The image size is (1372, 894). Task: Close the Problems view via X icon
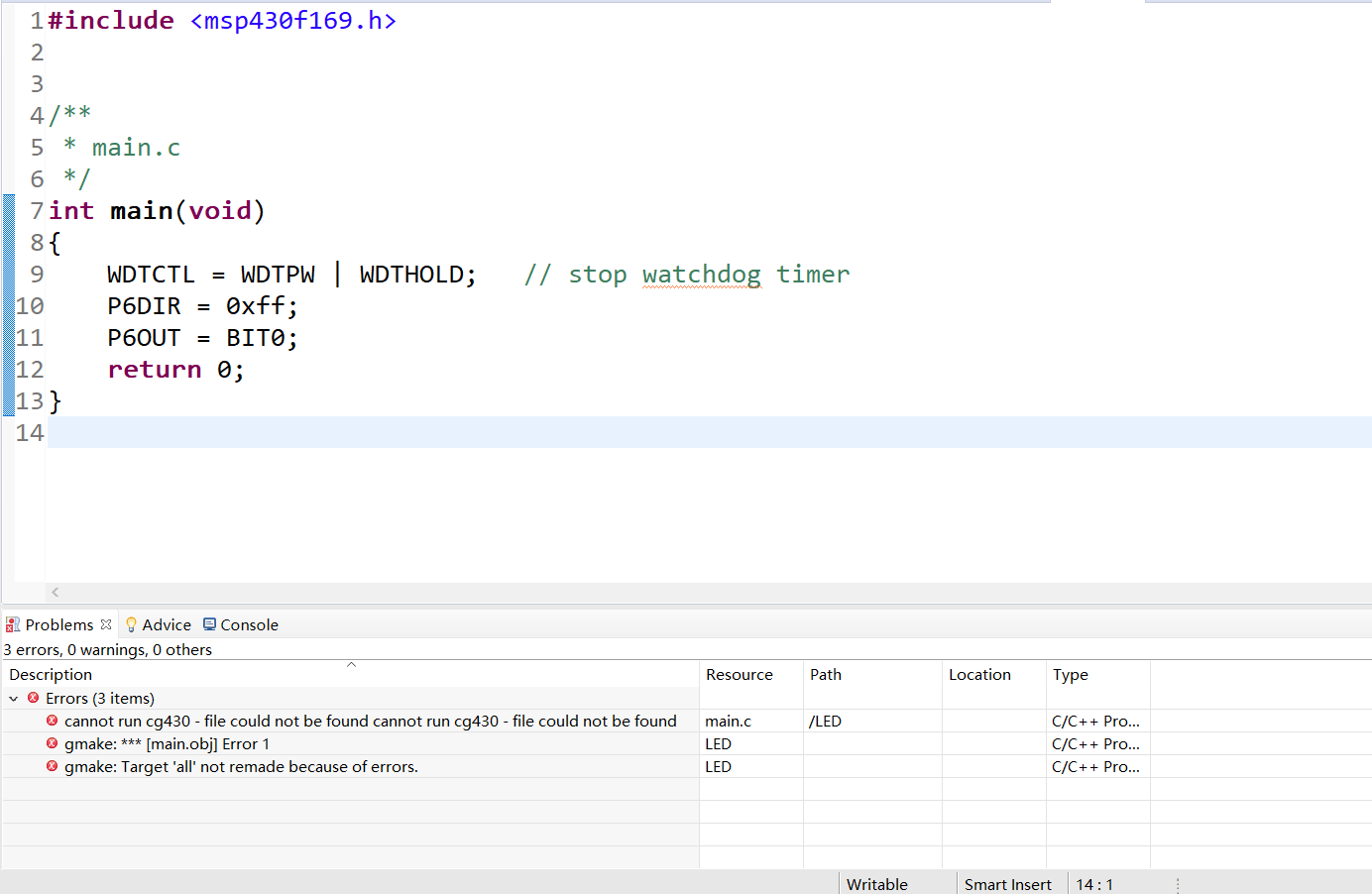106,624
